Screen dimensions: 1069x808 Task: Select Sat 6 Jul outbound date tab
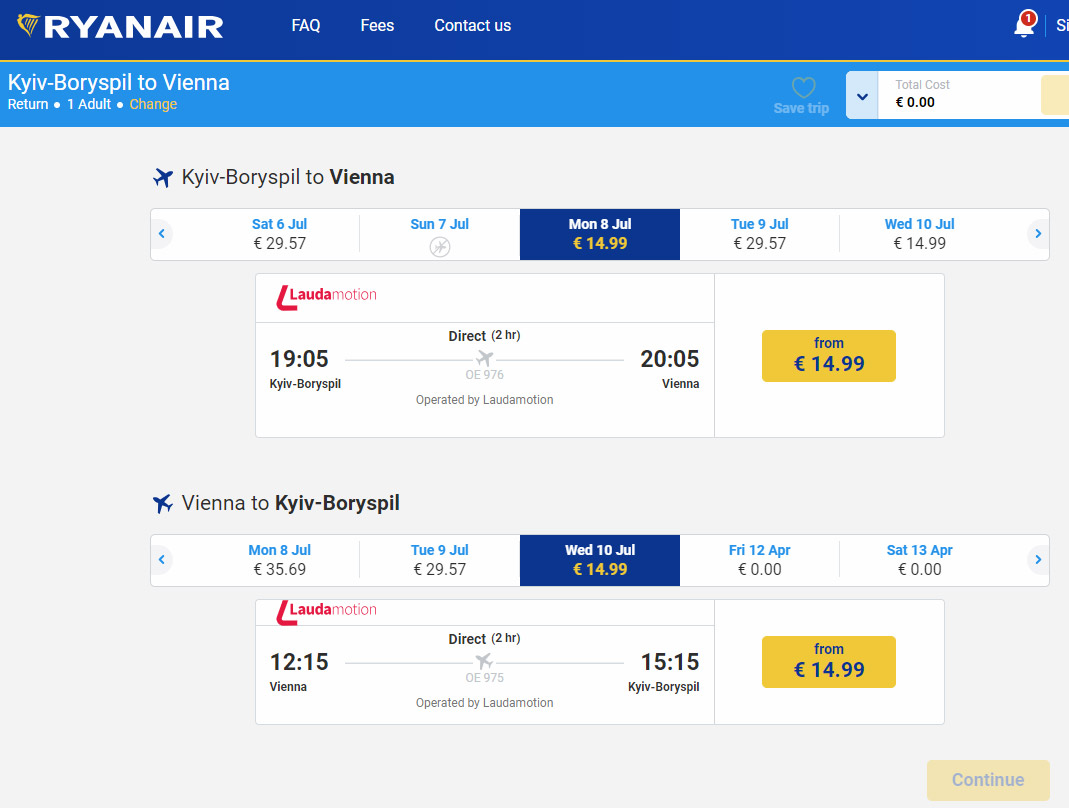tap(279, 234)
